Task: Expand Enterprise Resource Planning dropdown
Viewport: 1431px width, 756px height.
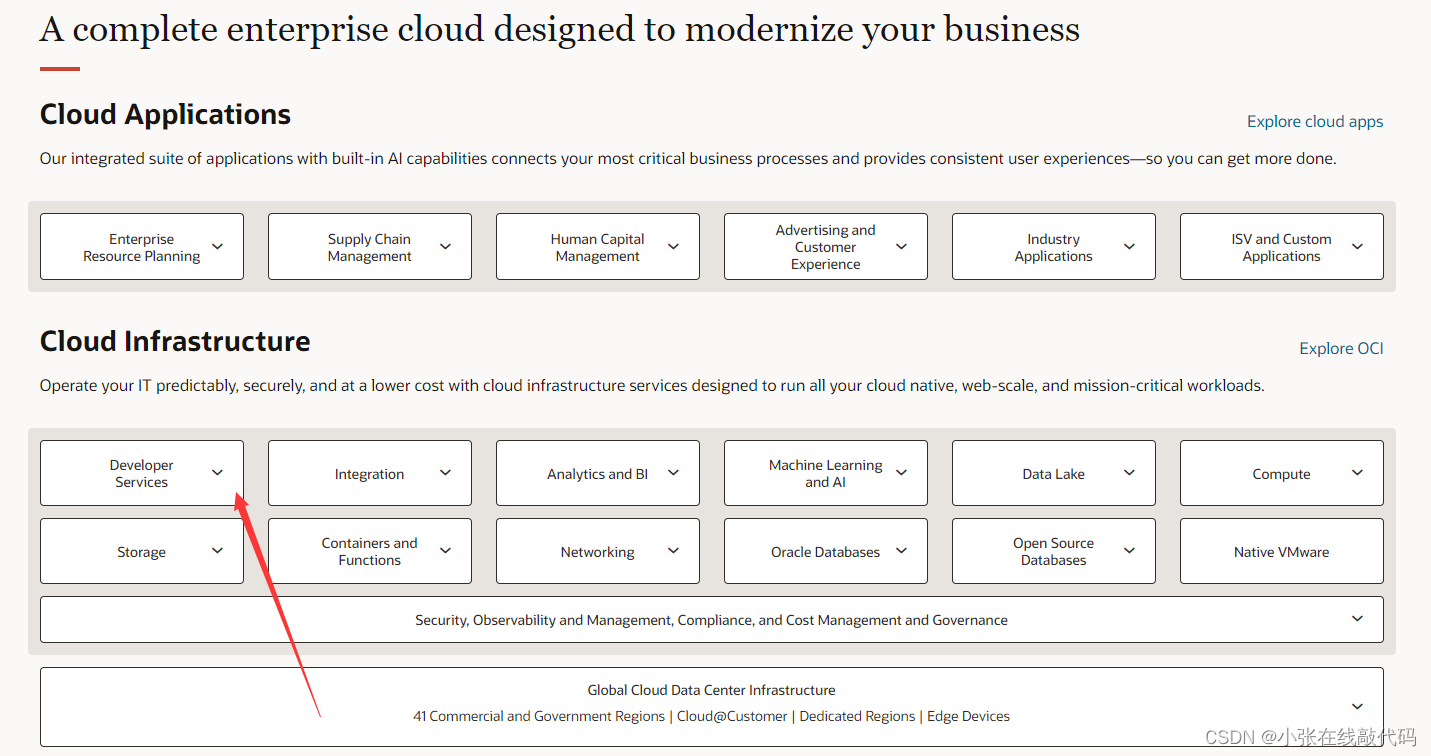Action: click(x=142, y=246)
